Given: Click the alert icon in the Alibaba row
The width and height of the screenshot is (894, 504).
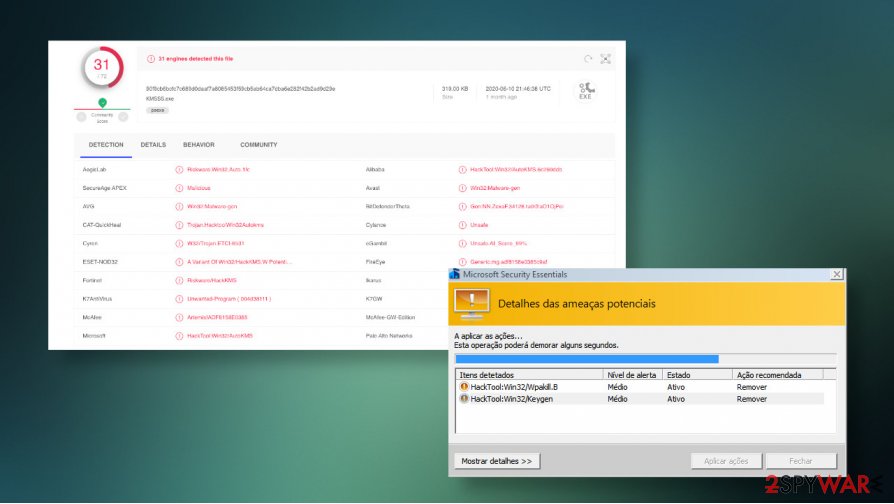Looking at the screenshot, I should (x=462, y=170).
